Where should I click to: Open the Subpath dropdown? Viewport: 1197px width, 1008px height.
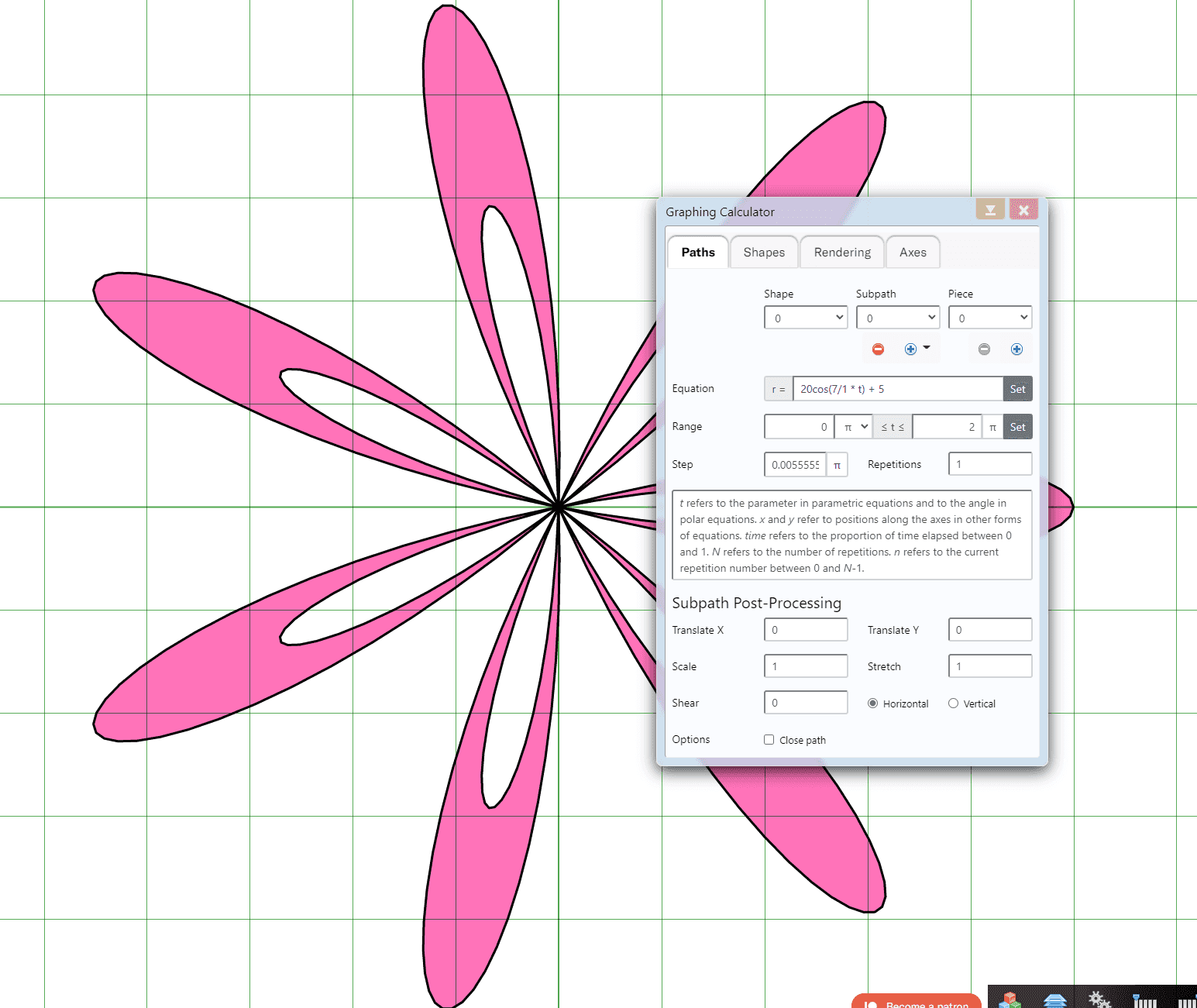(898, 317)
